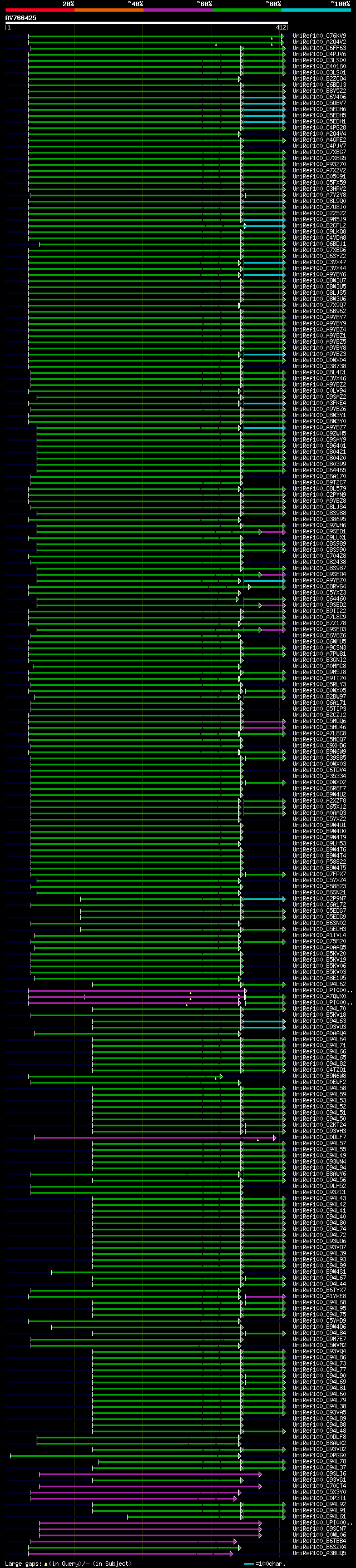Open hit UniRef100_Q6BDJ3
The image size is (356, 1568).
click(319, 85)
